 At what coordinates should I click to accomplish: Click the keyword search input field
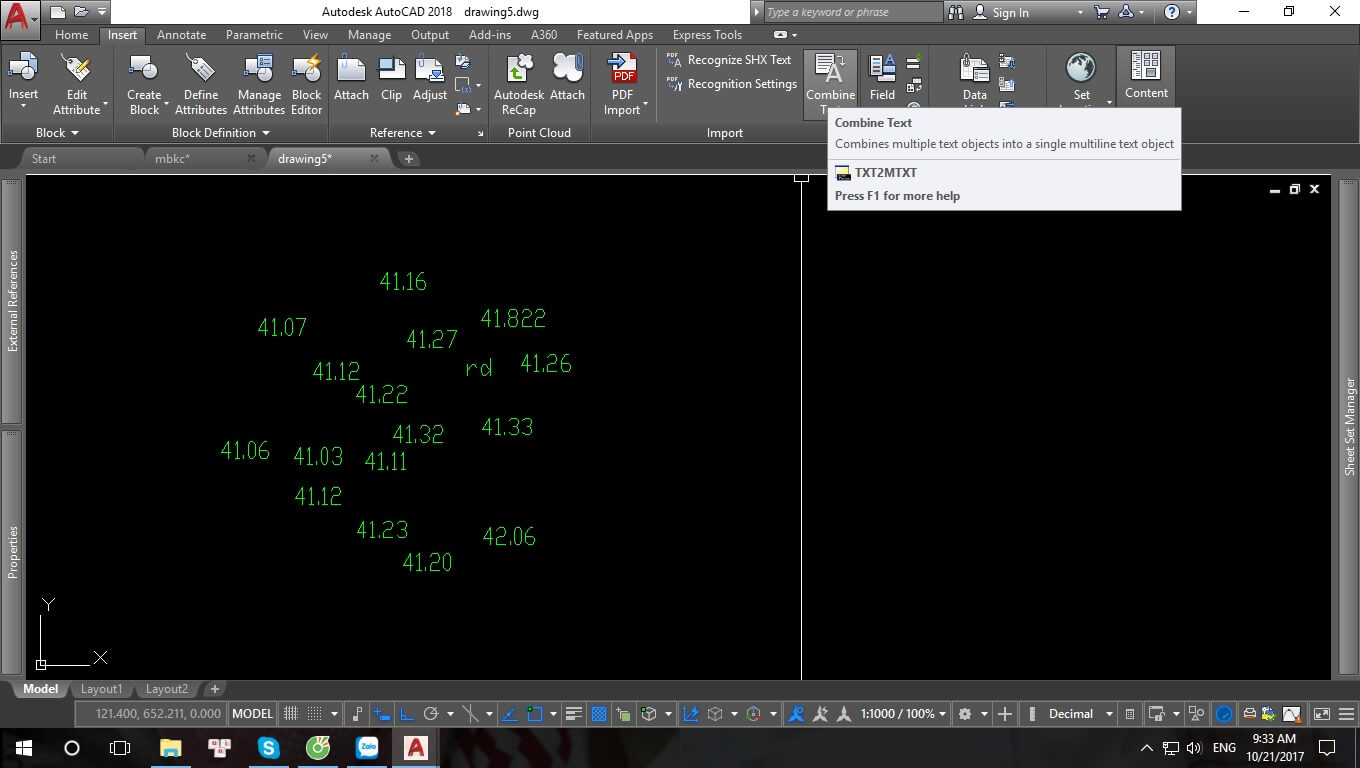coord(852,12)
